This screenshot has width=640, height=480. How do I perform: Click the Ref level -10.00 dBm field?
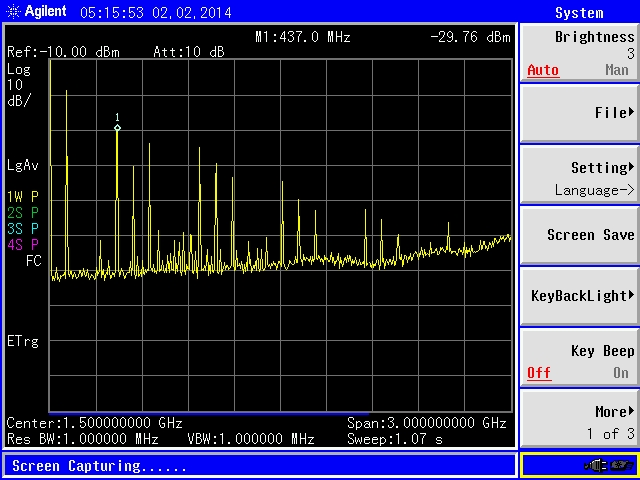(63, 51)
